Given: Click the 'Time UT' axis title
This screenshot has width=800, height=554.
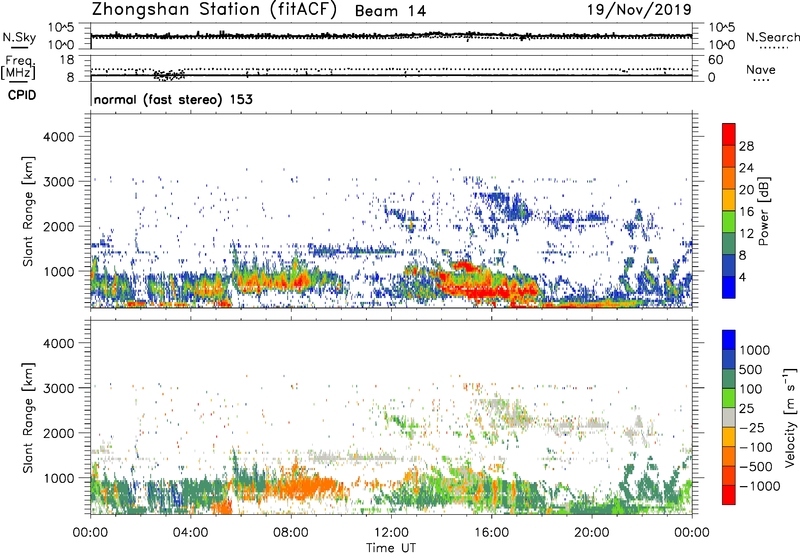Looking at the screenshot, I should click(391, 548).
